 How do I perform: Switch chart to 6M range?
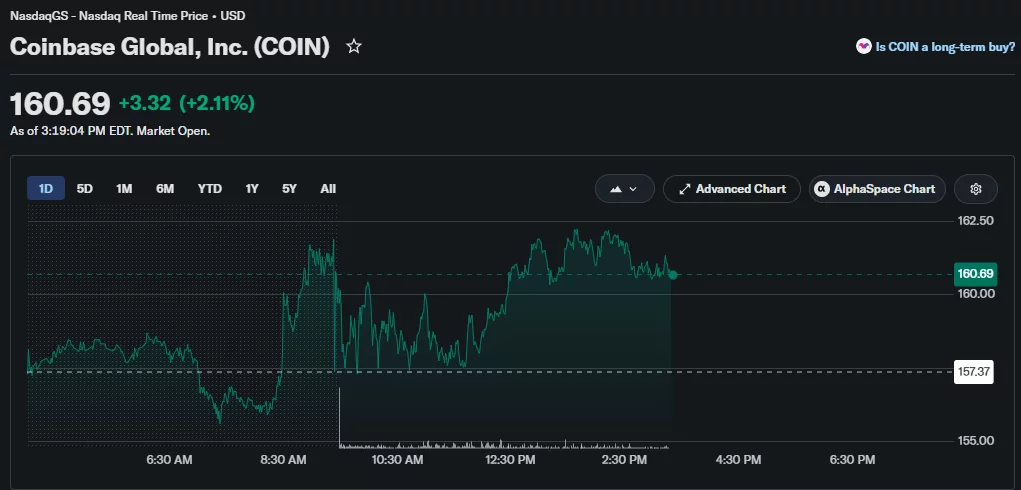pos(165,189)
